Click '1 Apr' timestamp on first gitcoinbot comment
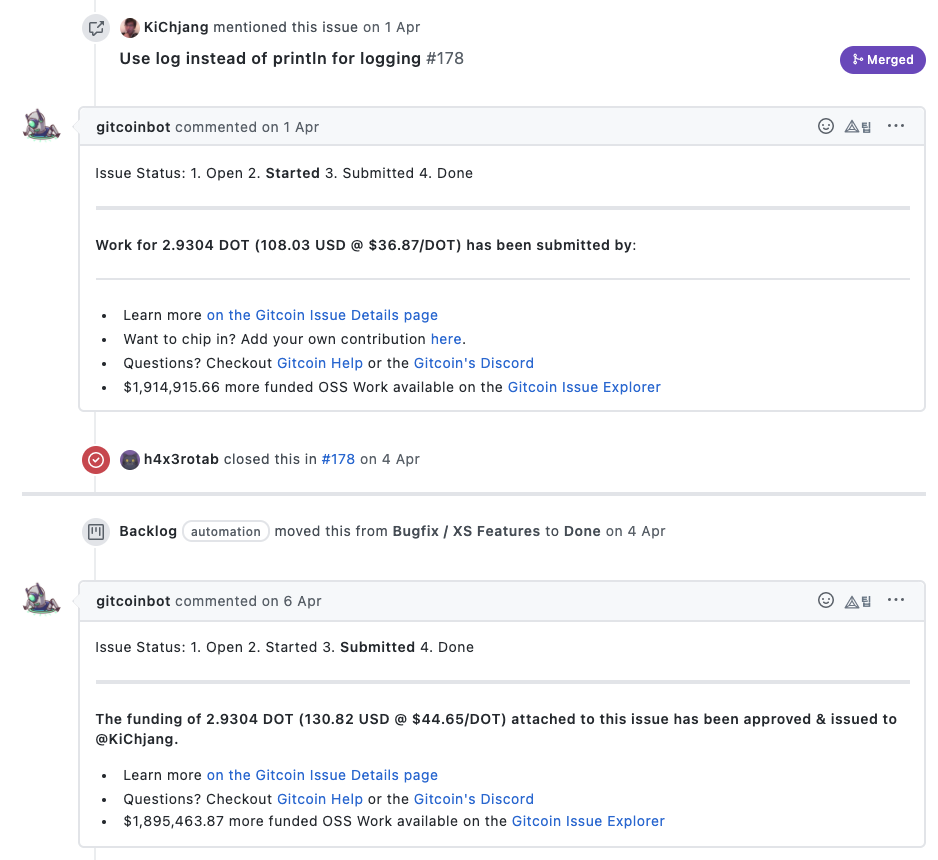The image size is (938, 860). [301, 127]
